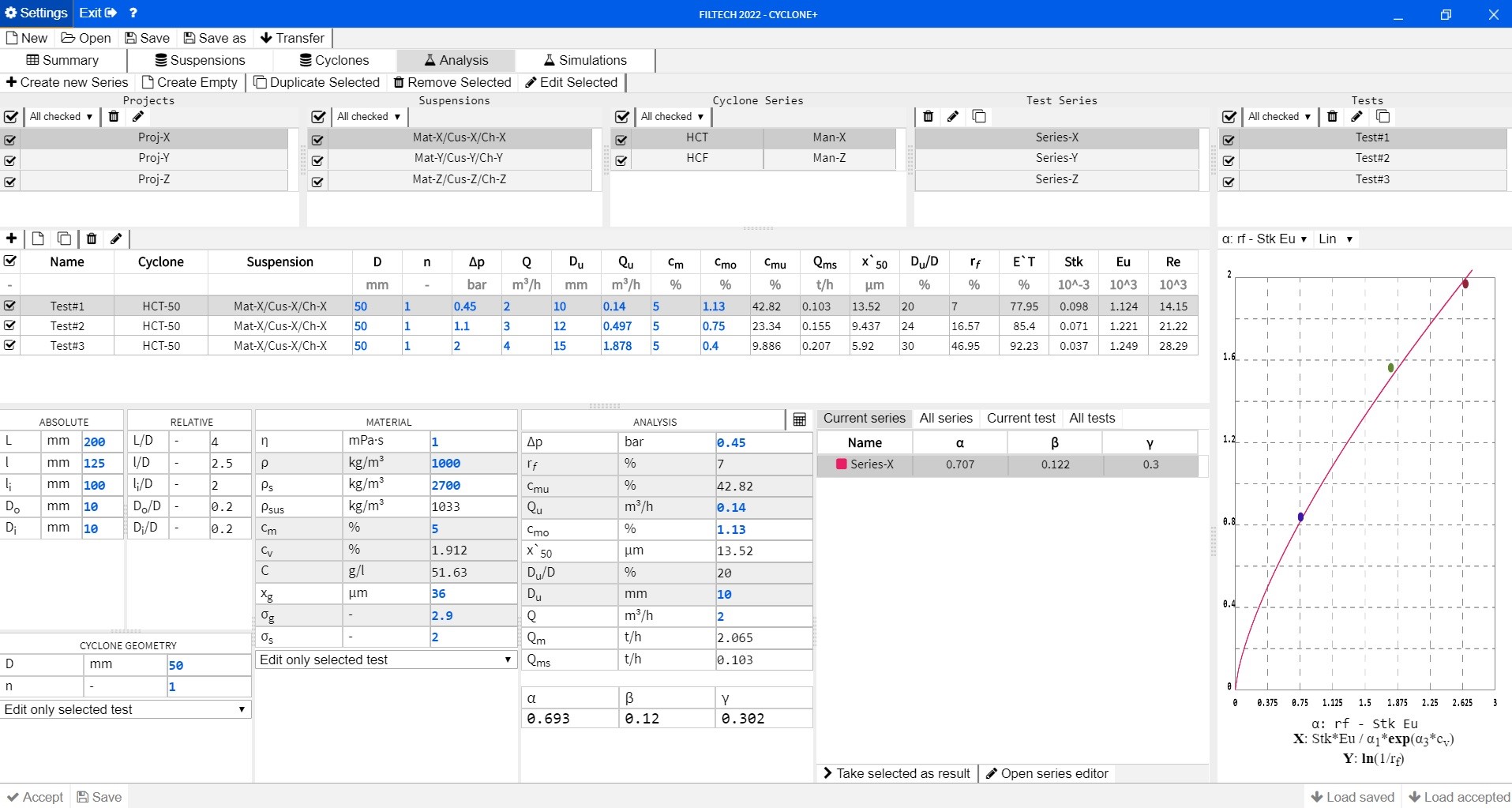Click Open series editor
This screenshot has width=1512, height=808.
pos(1047,773)
